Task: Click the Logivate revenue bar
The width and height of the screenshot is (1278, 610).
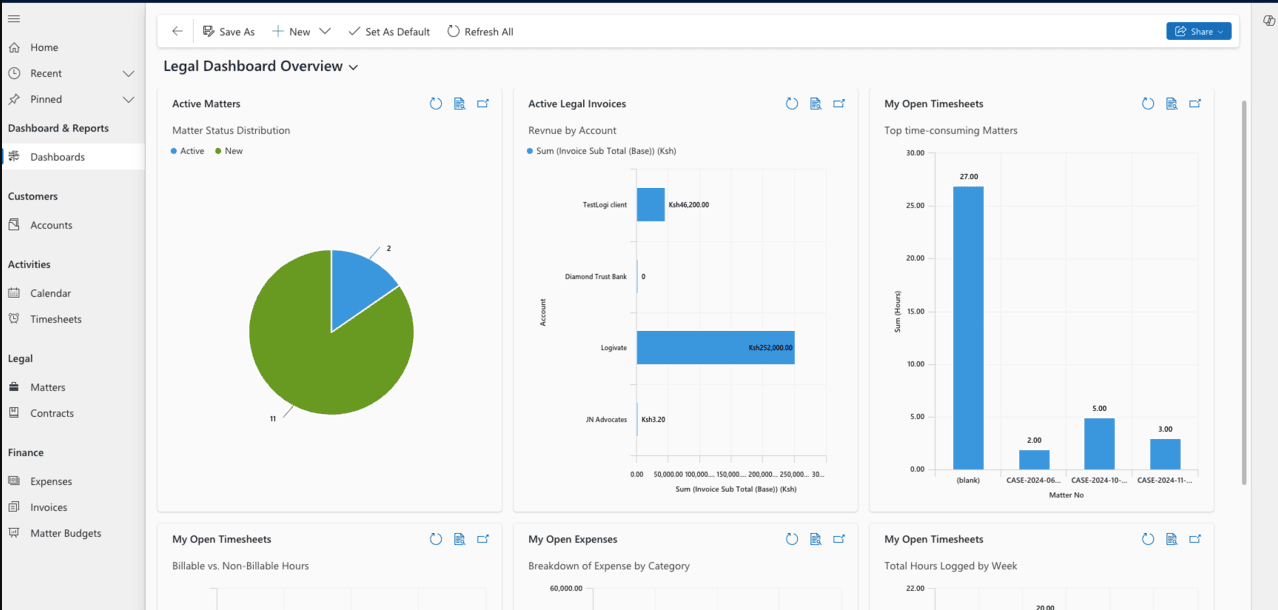Action: [716, 347]
